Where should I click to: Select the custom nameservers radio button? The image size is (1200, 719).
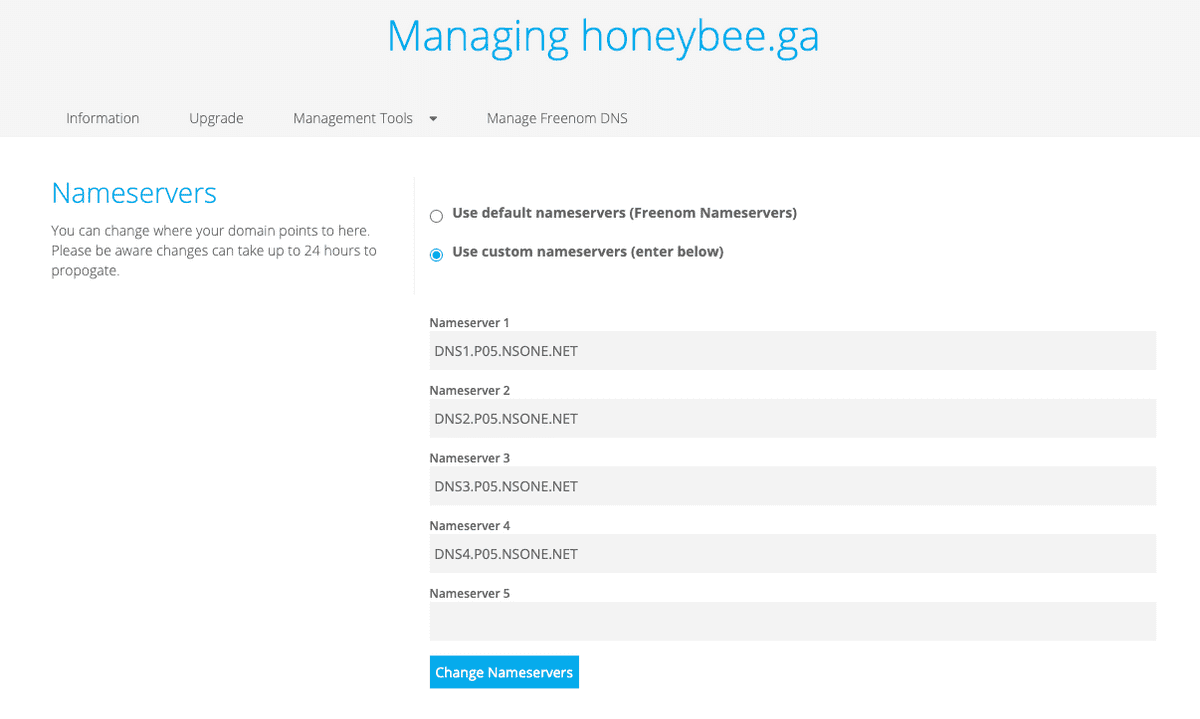coord(436,255)
